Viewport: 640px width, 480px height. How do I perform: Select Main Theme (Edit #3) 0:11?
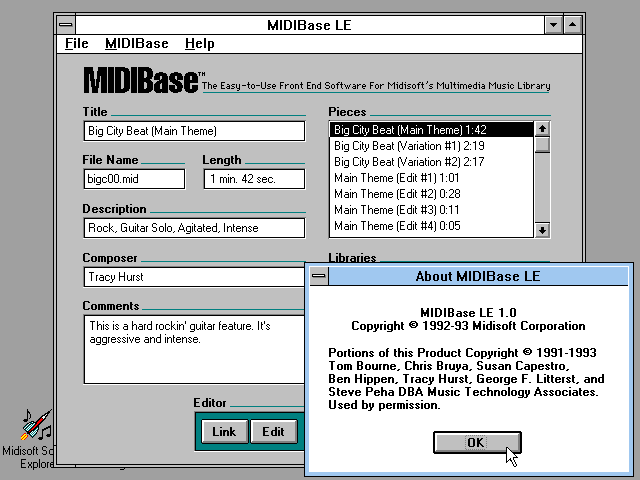click(431, 209)
